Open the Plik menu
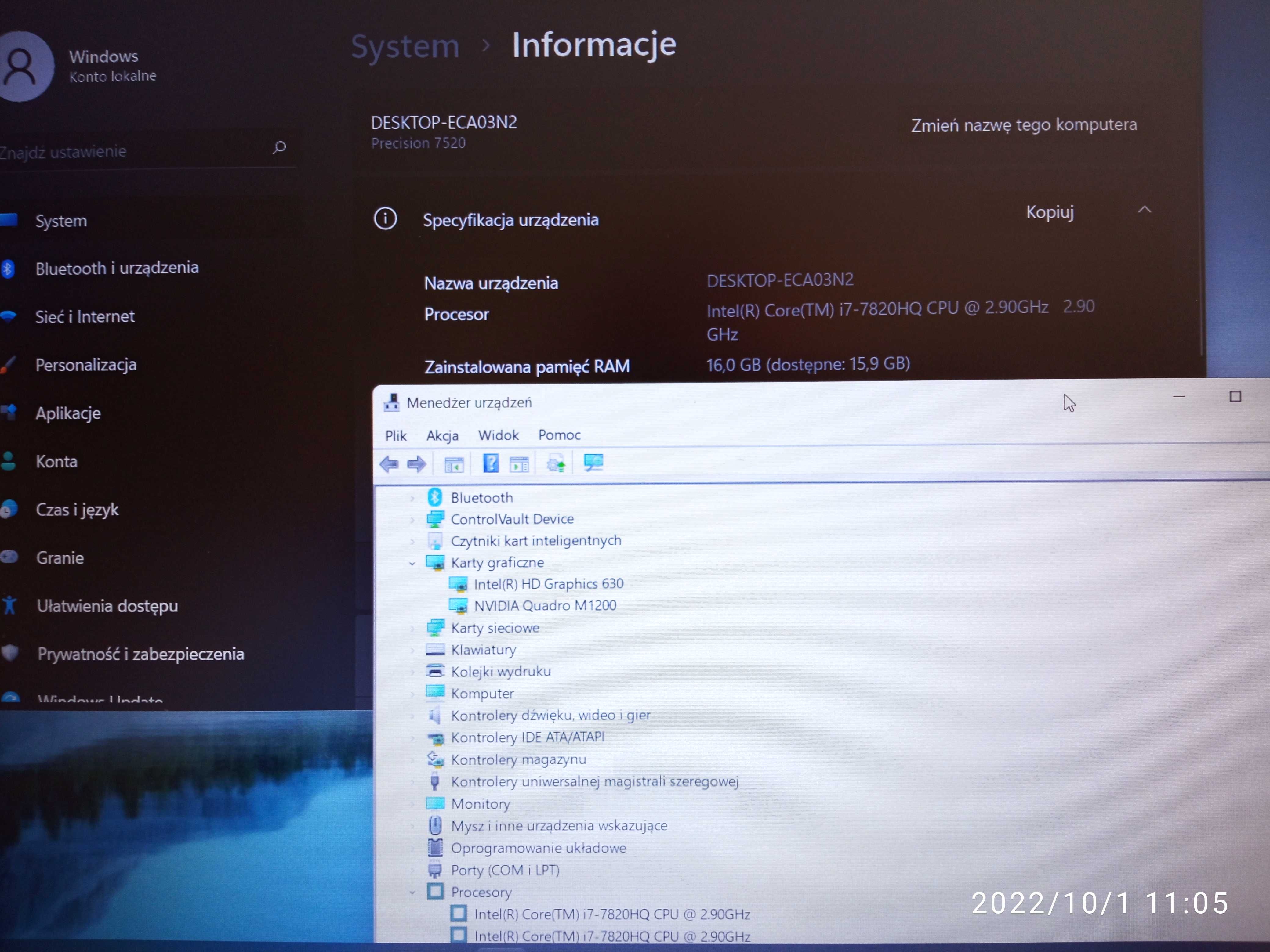 tap(396, 435)
